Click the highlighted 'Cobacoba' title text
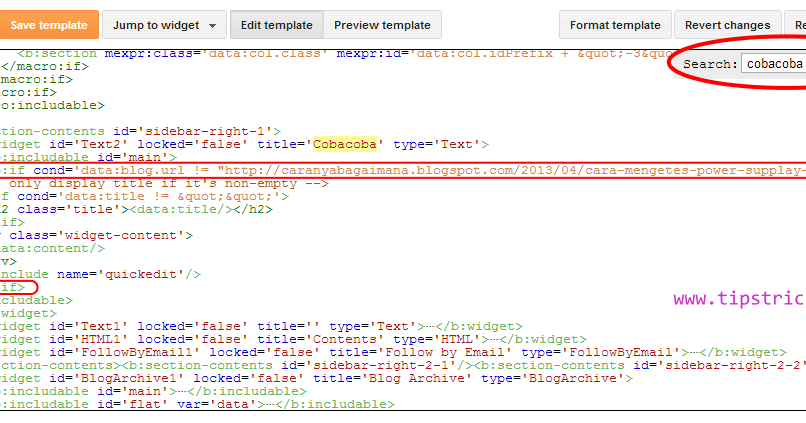This screenshot has height=423, width=806. pyautogui.click(x=345, y=144)
